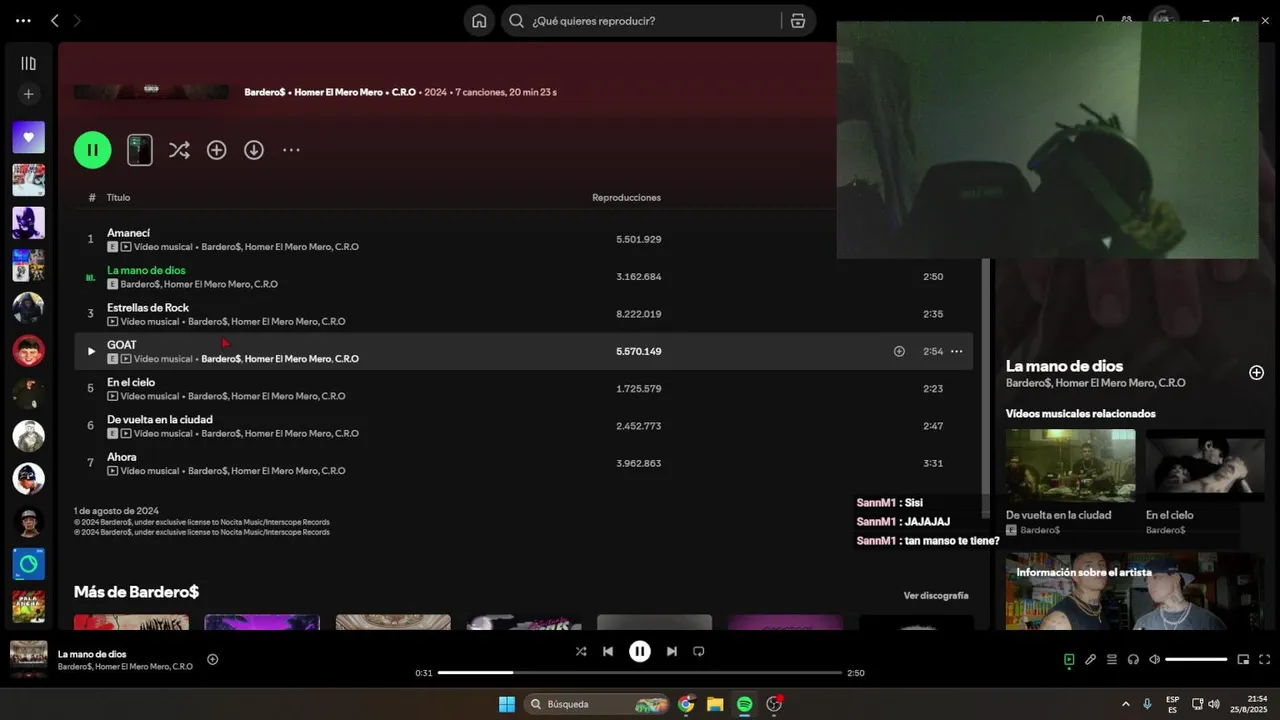The height and width of the screenshot is (720, 1280).
Task: Play the track GOAT
Action: (91, 351)
